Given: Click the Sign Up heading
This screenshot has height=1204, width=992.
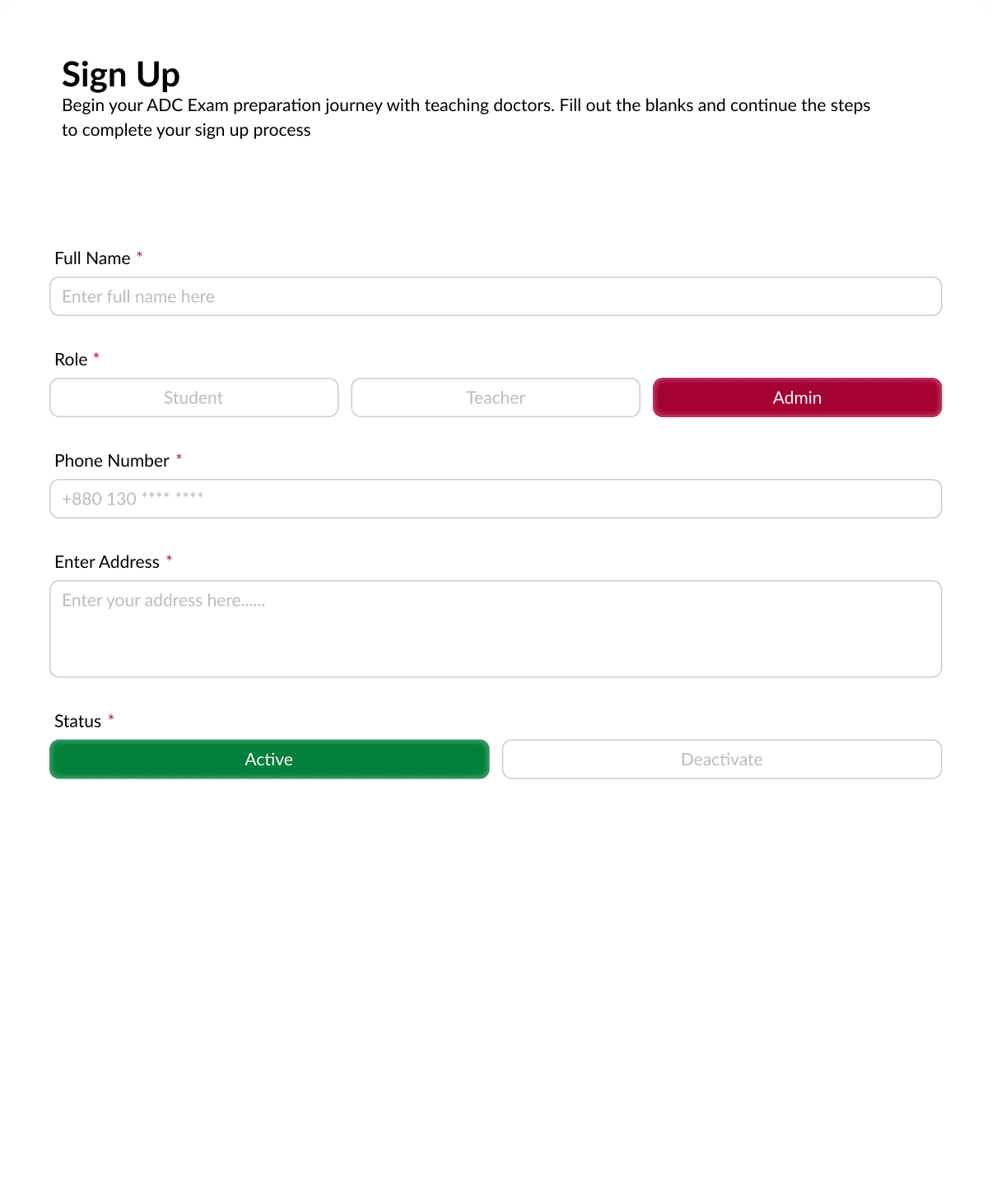Looking at the screenshot, I should click(121, 75).
